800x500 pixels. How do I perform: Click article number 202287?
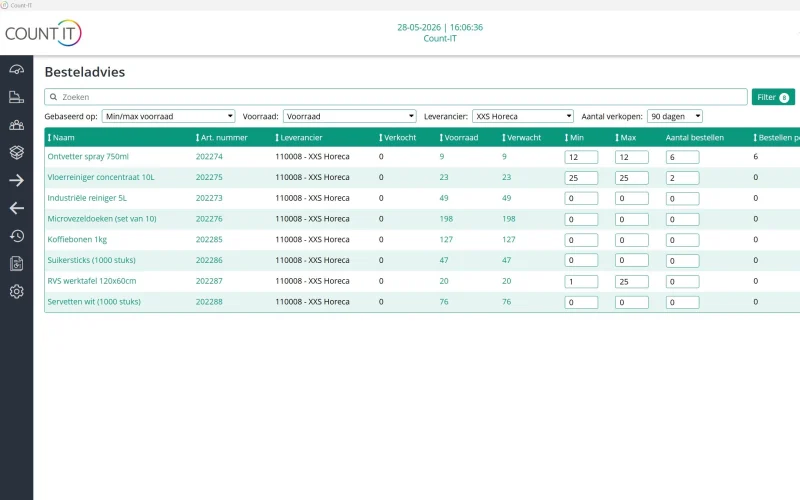(209, 281)
